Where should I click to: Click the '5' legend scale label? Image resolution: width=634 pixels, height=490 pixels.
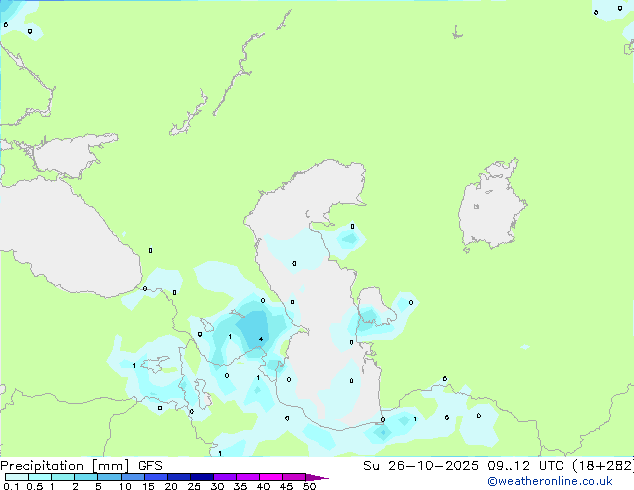(x=98, y=486)
